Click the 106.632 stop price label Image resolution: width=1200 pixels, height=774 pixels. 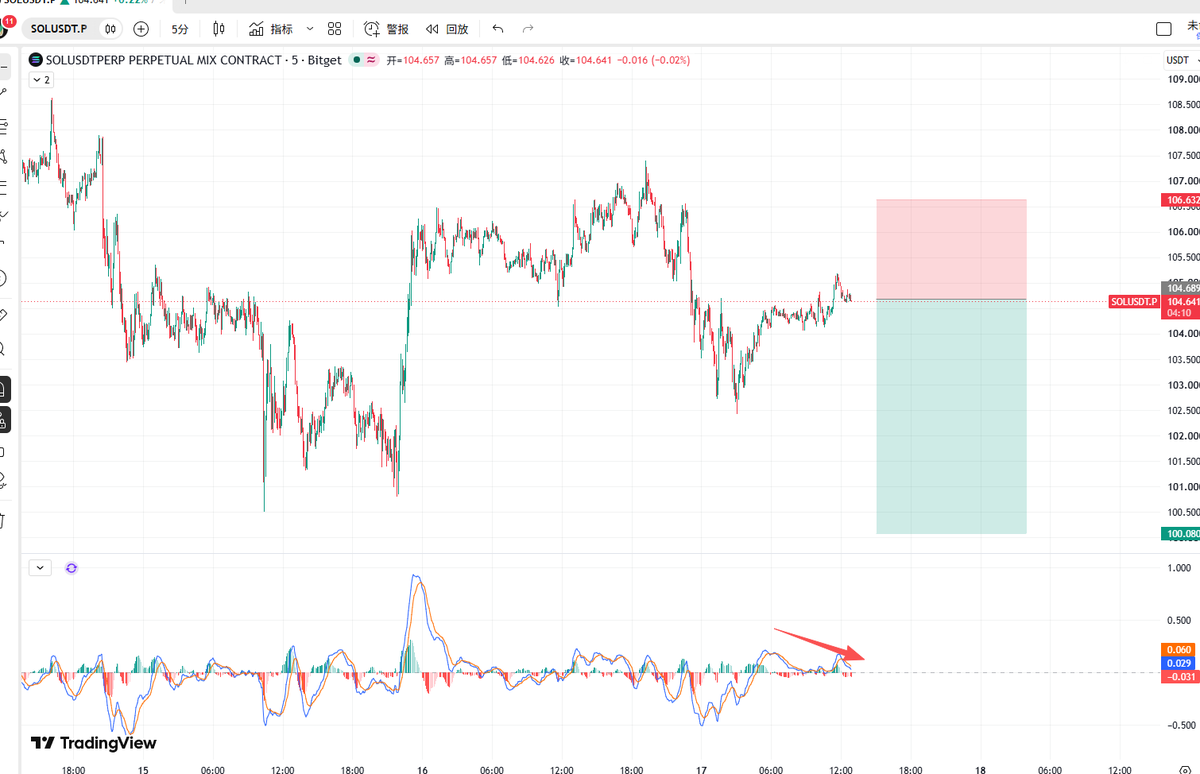[x=1182, y=200]
